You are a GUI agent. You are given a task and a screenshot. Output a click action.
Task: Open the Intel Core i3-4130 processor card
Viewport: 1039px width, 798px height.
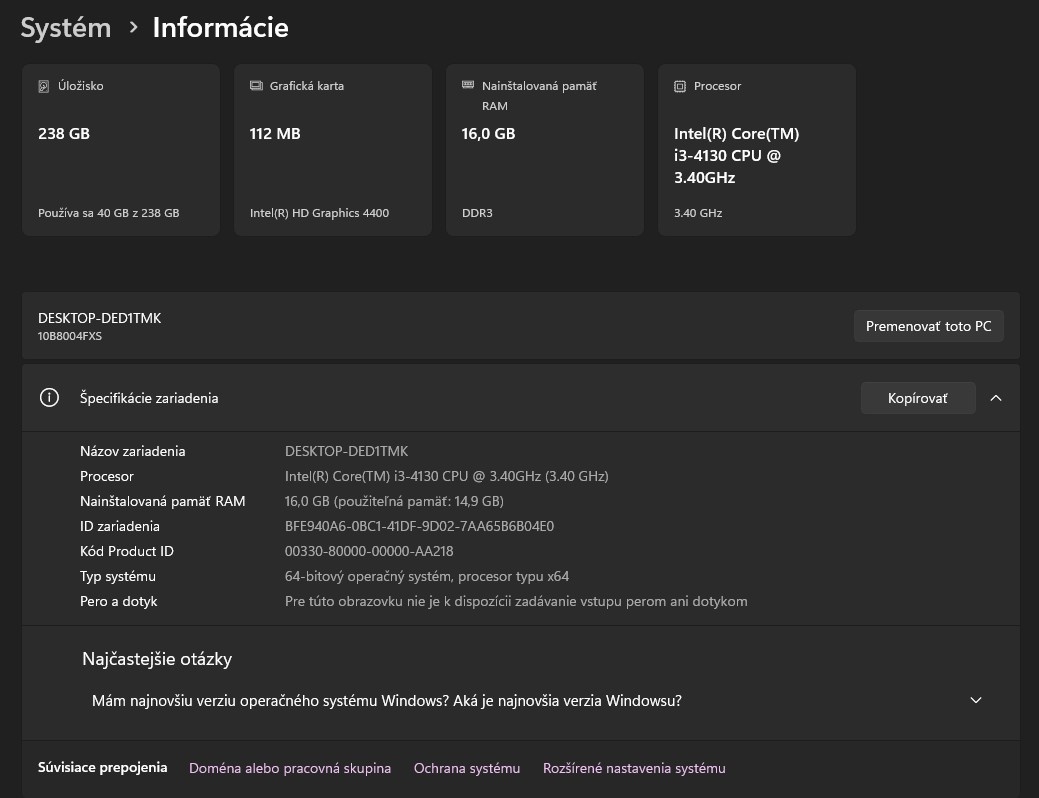[x=756, y=149]
